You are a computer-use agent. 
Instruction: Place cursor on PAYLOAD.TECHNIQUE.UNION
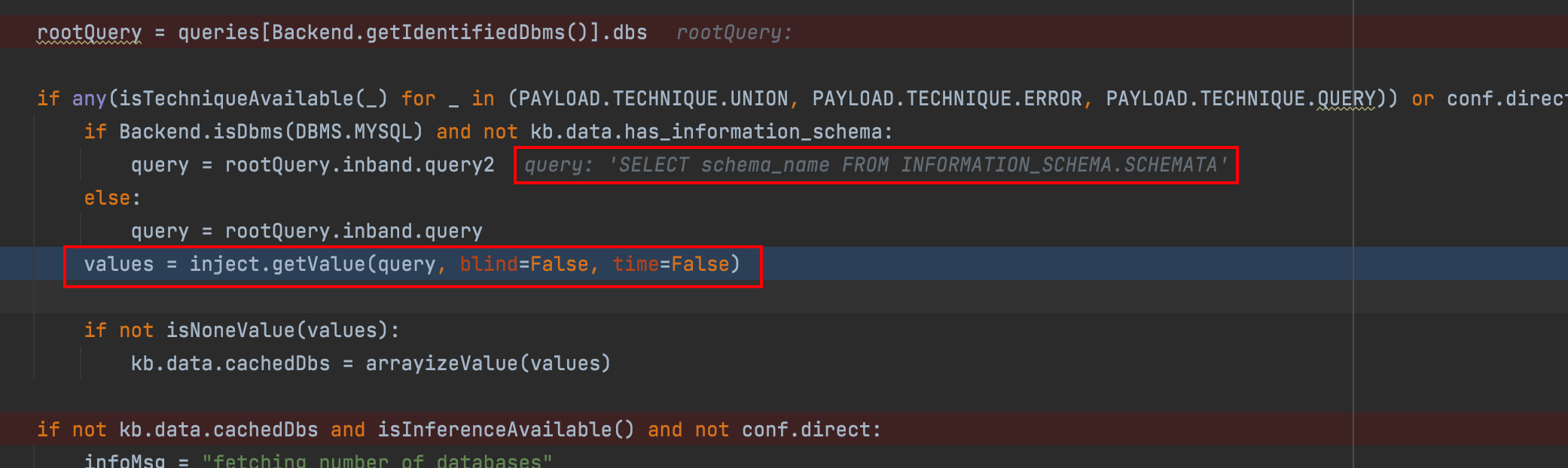pyautogui.click(x=653, y=99)
